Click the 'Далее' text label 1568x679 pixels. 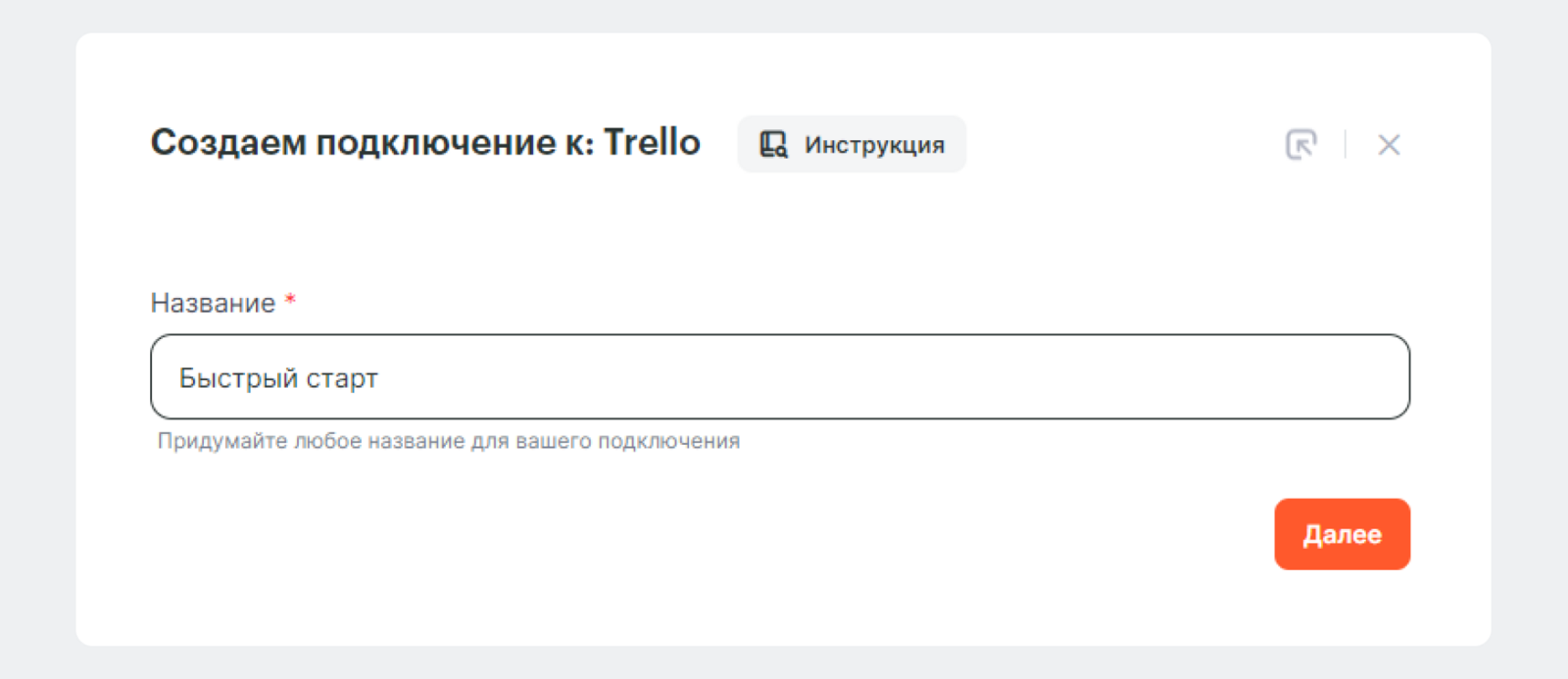tap(1342, 535)
